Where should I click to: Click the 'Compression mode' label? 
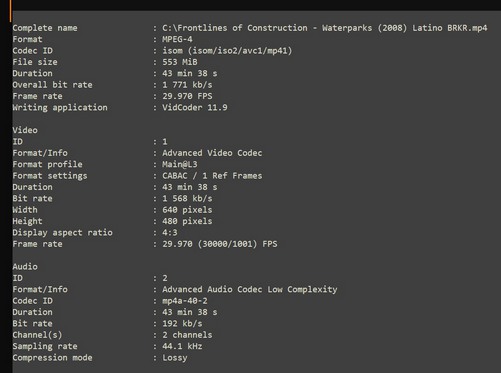point(52,358)
